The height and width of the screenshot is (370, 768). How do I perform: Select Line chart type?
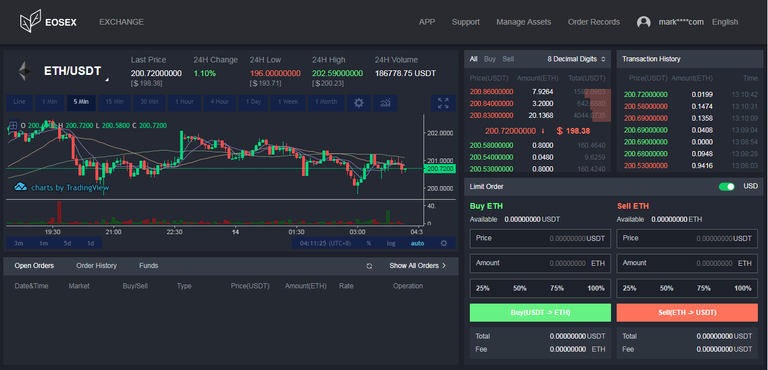click(x=20, y=102)
